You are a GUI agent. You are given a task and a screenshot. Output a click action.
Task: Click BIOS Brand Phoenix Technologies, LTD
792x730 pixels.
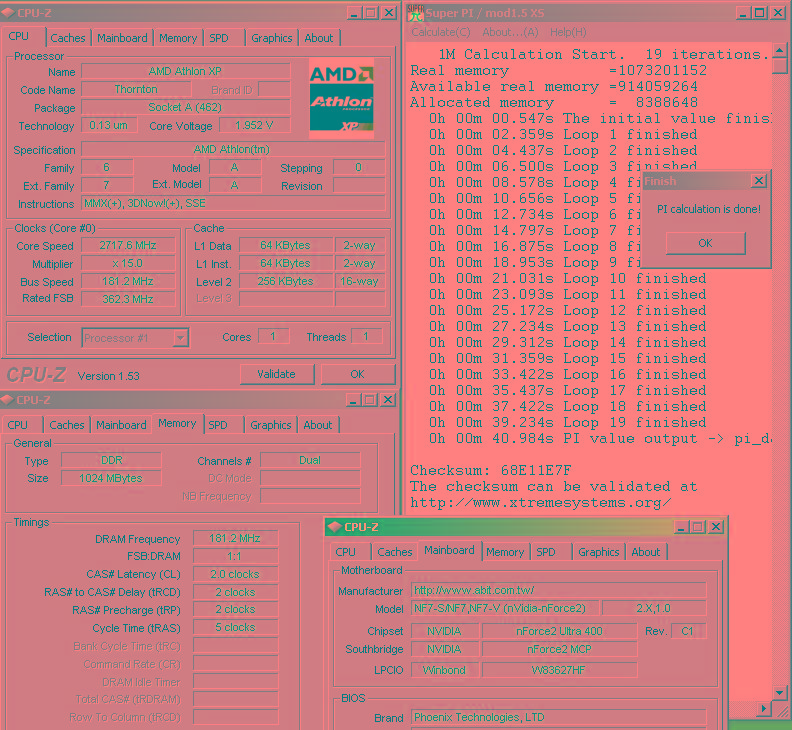click(x=558, y=717)
